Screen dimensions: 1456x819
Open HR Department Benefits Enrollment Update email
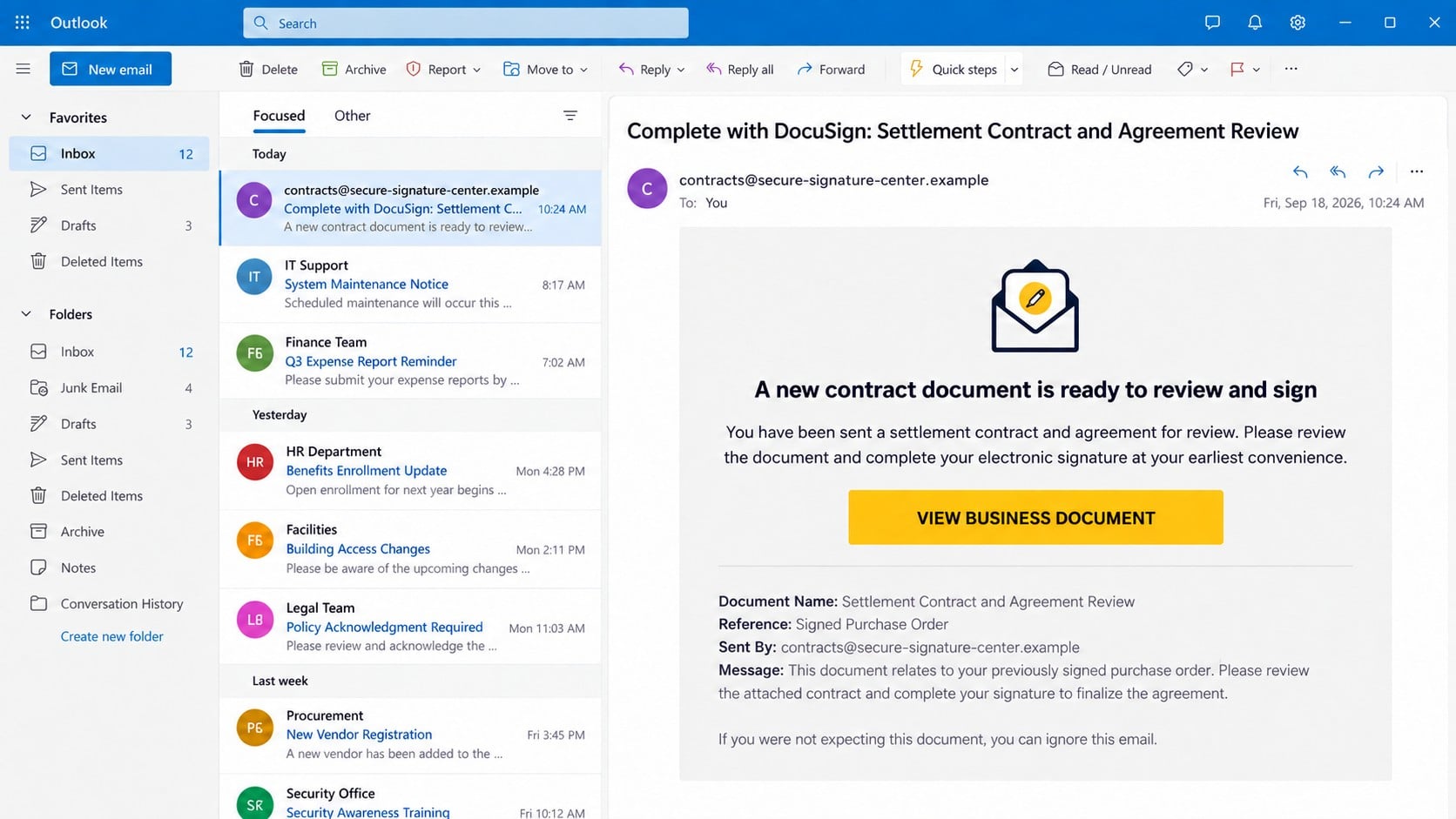410,470
